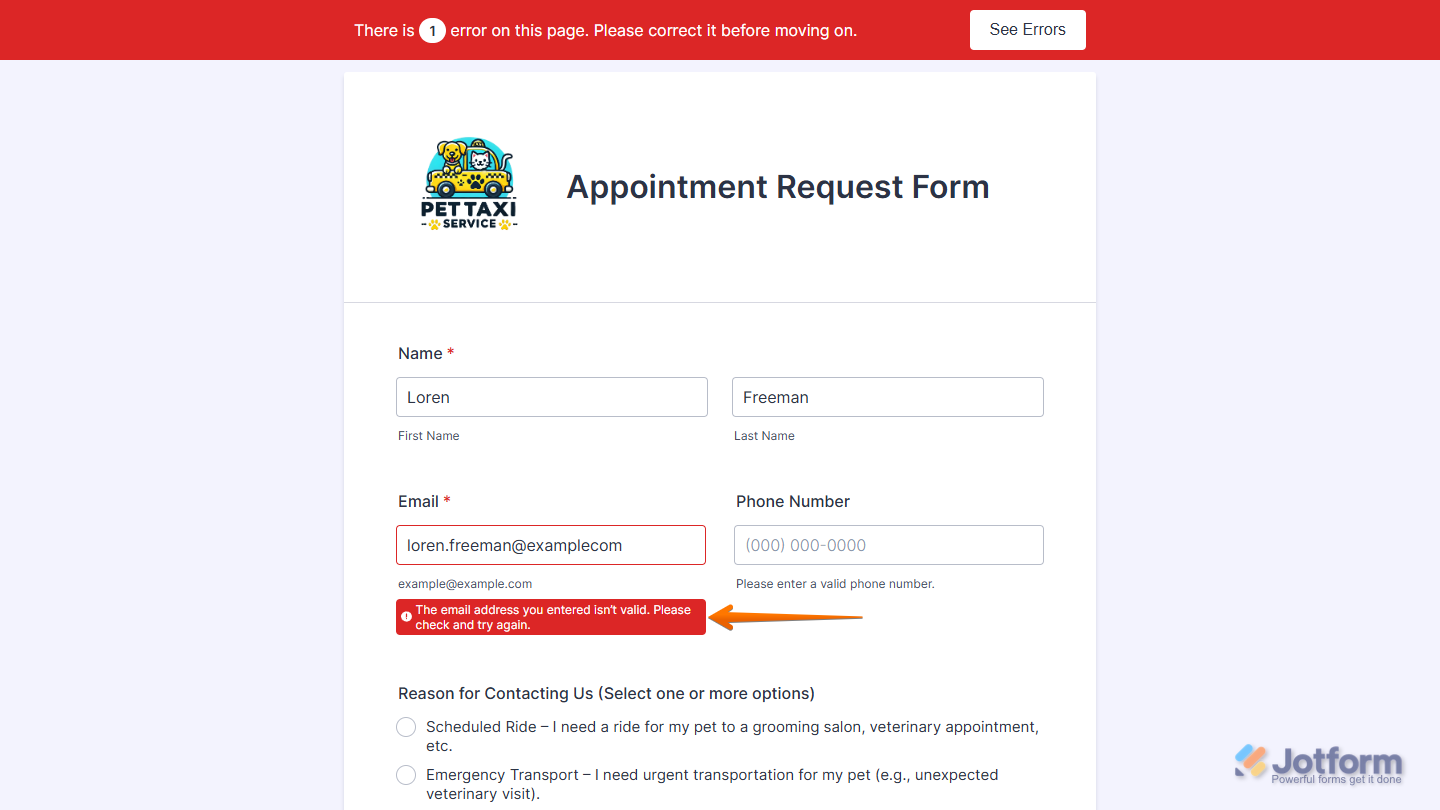This screenshot has height=810, width=1440.
Task: Click the See Errors button
Action: pyautogui.click(x=1027, y=30)
